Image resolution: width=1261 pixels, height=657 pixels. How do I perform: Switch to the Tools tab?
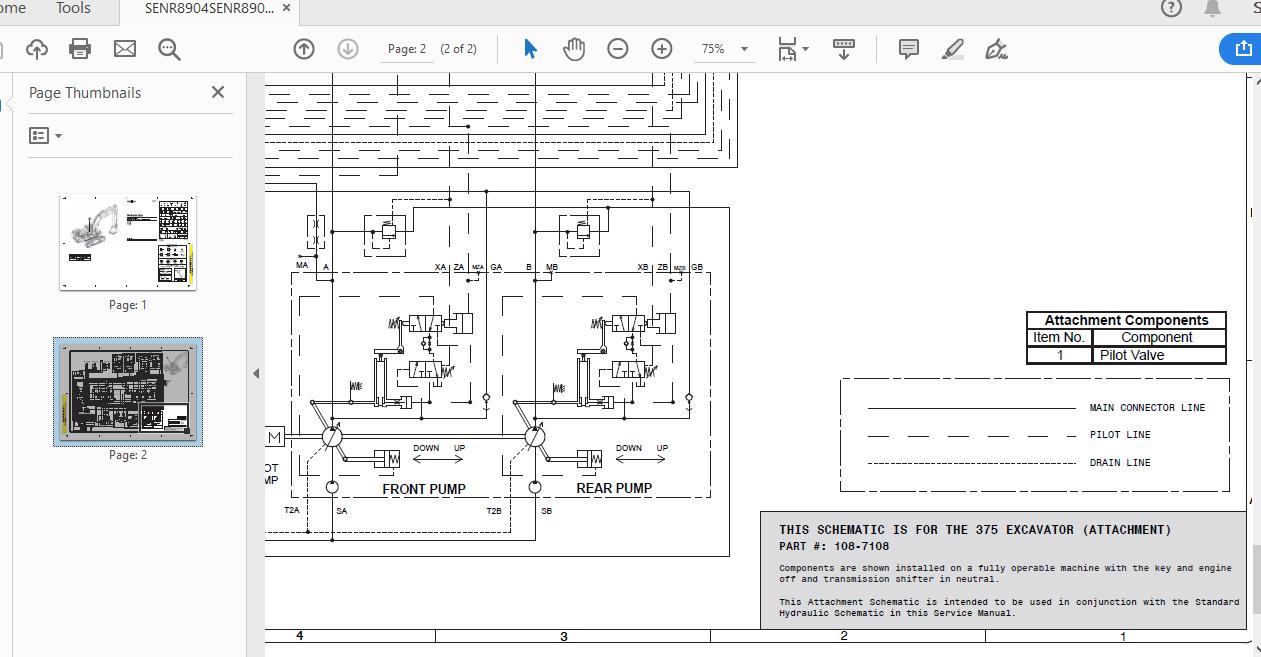pos(73,9)
